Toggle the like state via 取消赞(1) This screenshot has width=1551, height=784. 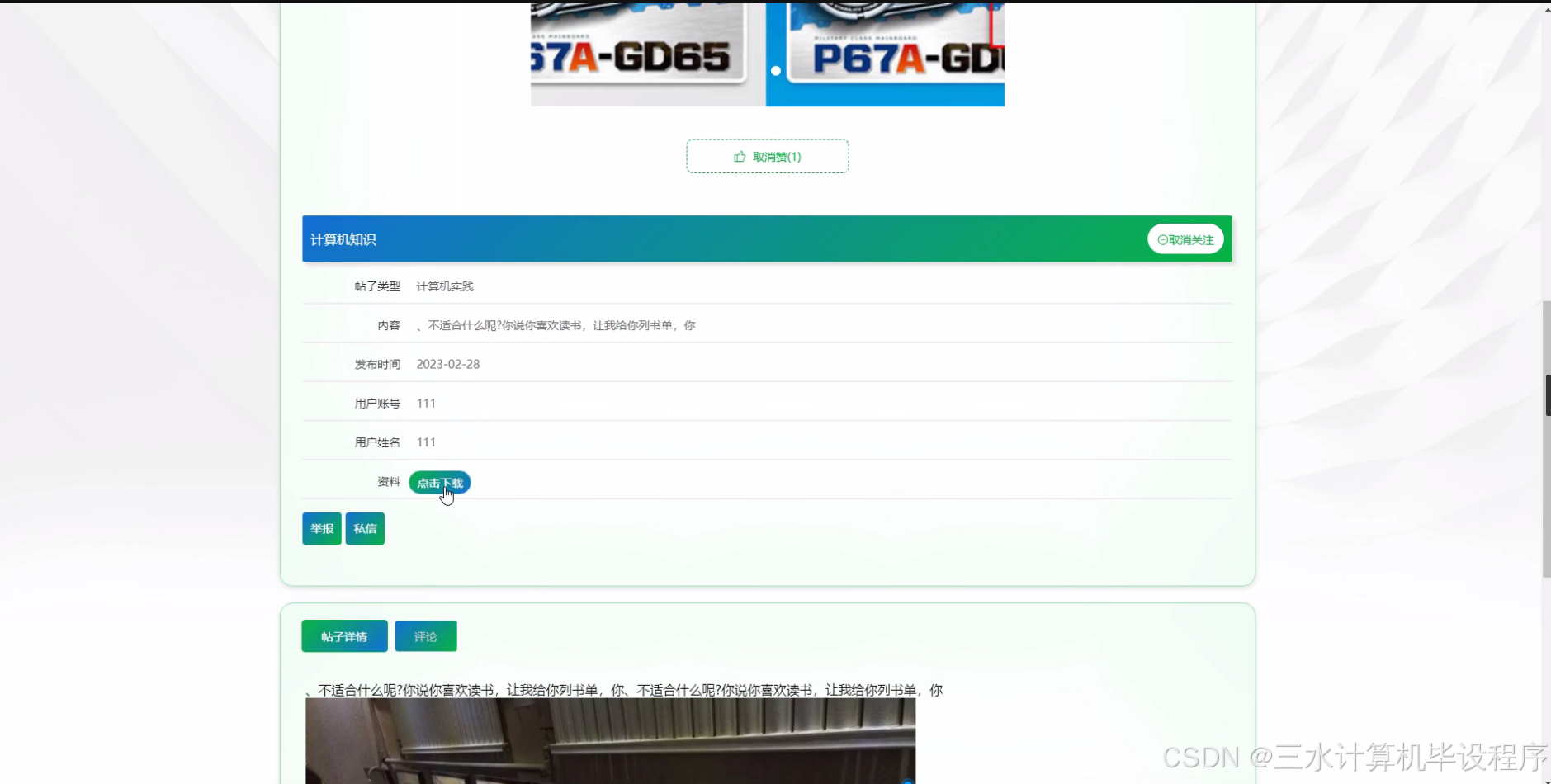click(767, 156)
